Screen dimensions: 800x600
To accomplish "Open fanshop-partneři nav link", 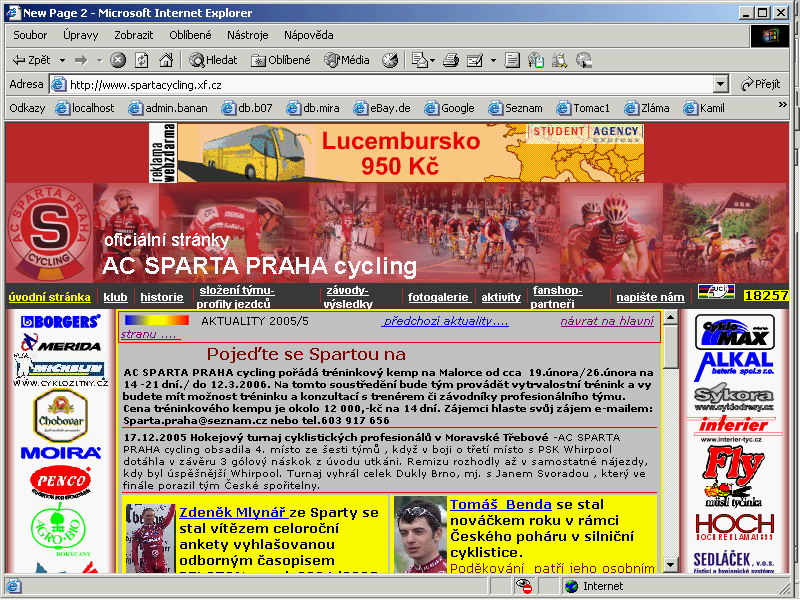I will (x=557, y=297).
